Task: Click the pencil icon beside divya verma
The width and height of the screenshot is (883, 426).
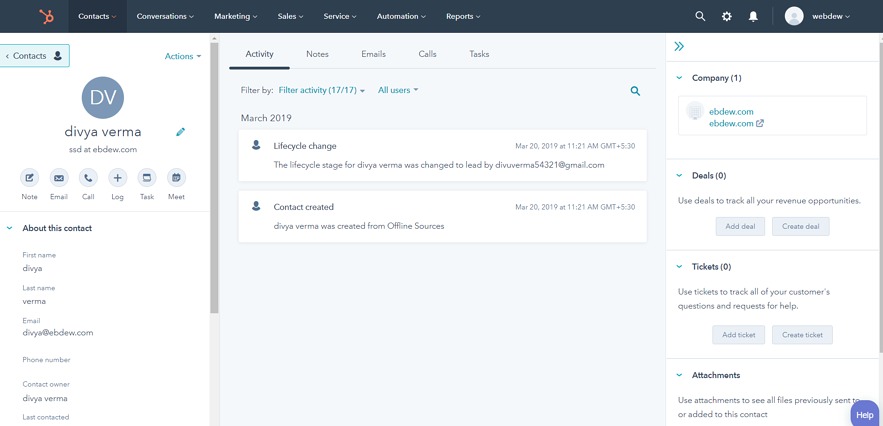Action: click(181, 132)
